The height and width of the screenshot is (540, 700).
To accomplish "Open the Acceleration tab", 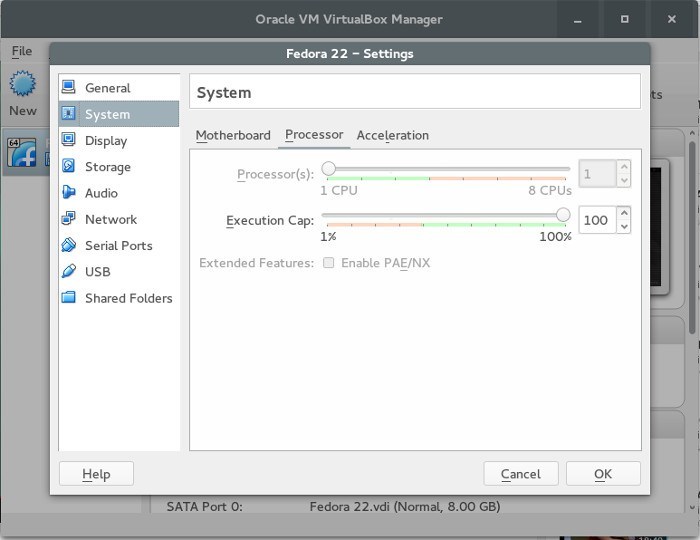I will [x=393, y=135].
